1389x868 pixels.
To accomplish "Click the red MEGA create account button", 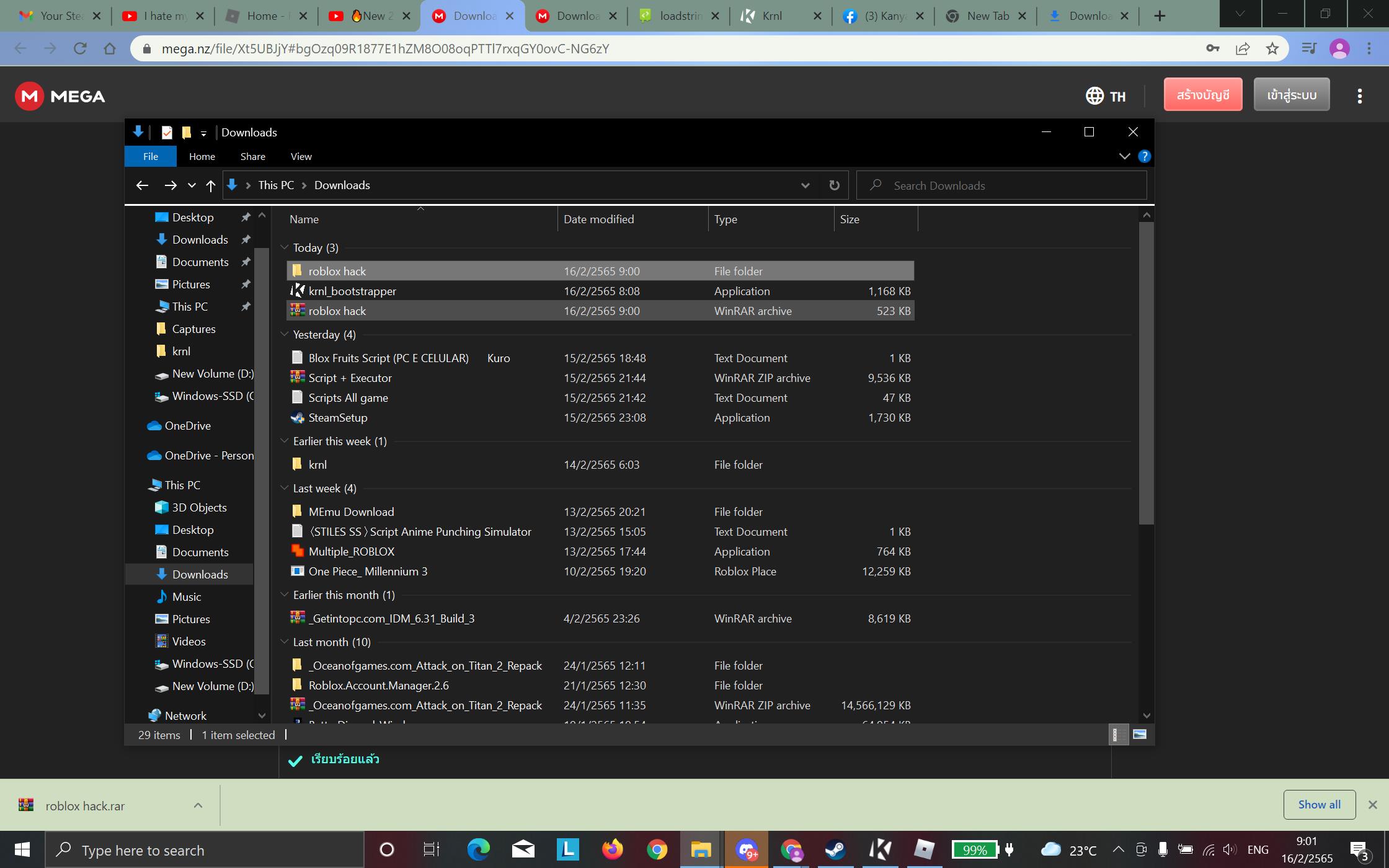I will pos(1202,95).
